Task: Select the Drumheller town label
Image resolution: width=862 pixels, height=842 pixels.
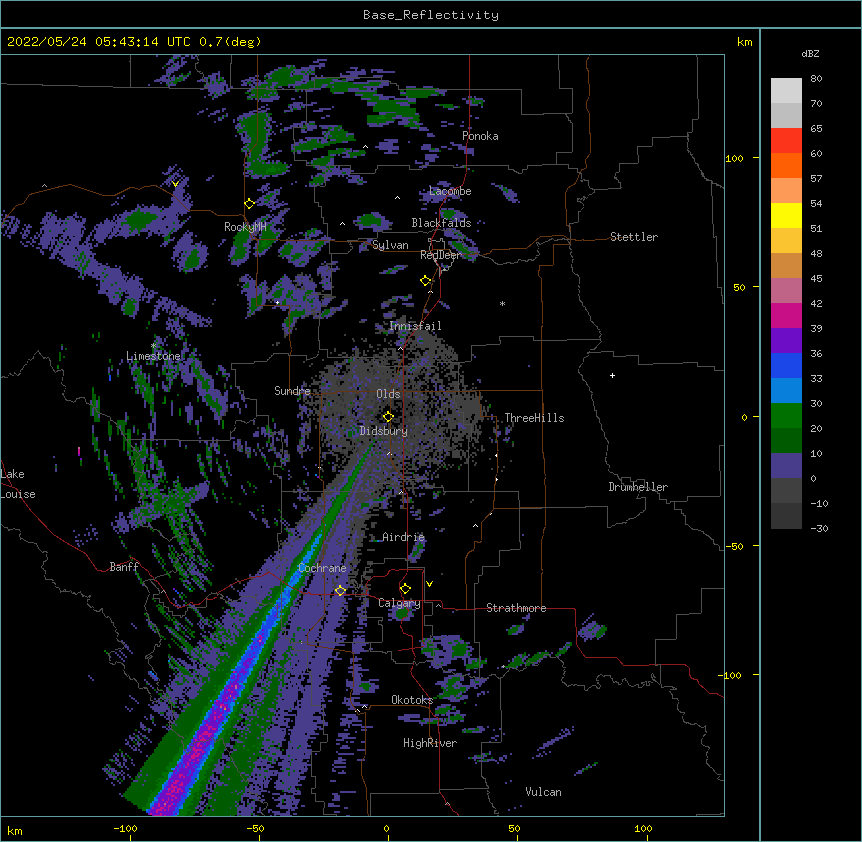Action: 638,487
